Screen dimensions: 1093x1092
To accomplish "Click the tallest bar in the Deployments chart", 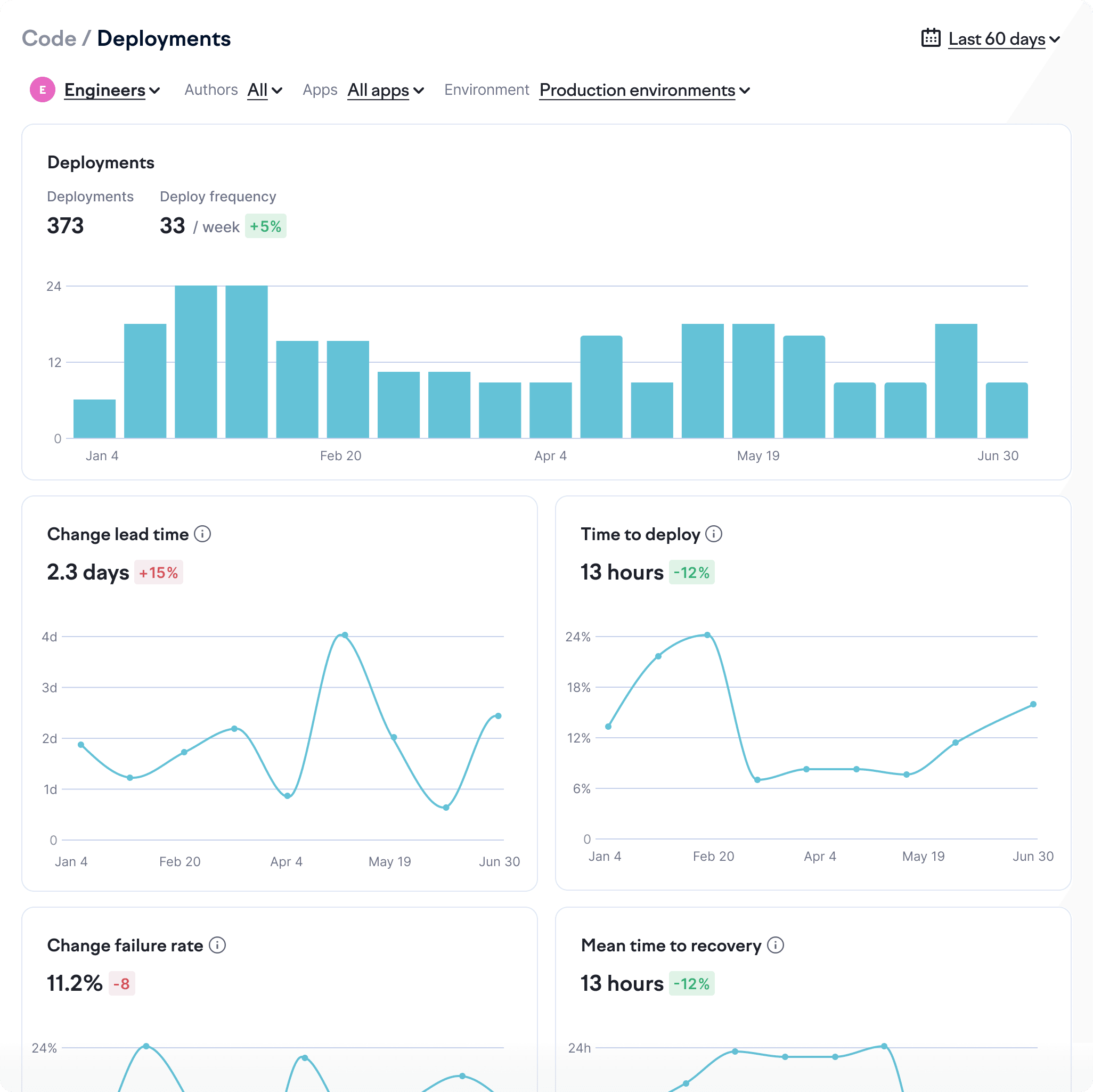I will click(x=195, y=362).
